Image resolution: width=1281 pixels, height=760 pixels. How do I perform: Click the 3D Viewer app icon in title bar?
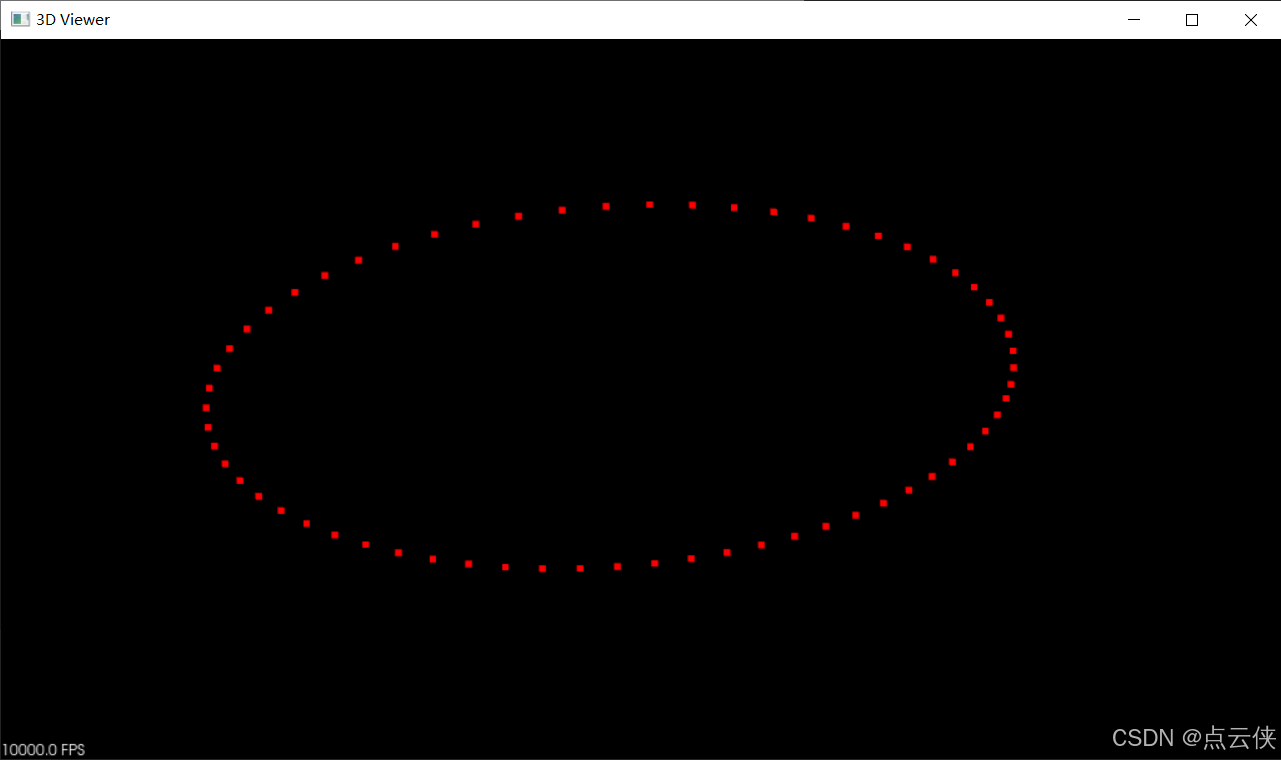[20, 19]
